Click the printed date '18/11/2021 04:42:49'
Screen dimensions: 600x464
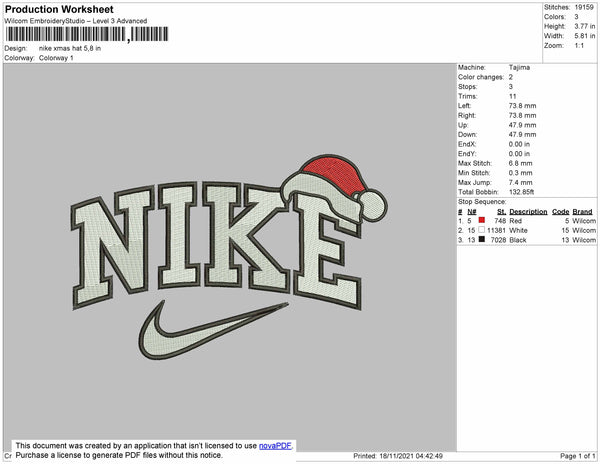tap(411, 456)
